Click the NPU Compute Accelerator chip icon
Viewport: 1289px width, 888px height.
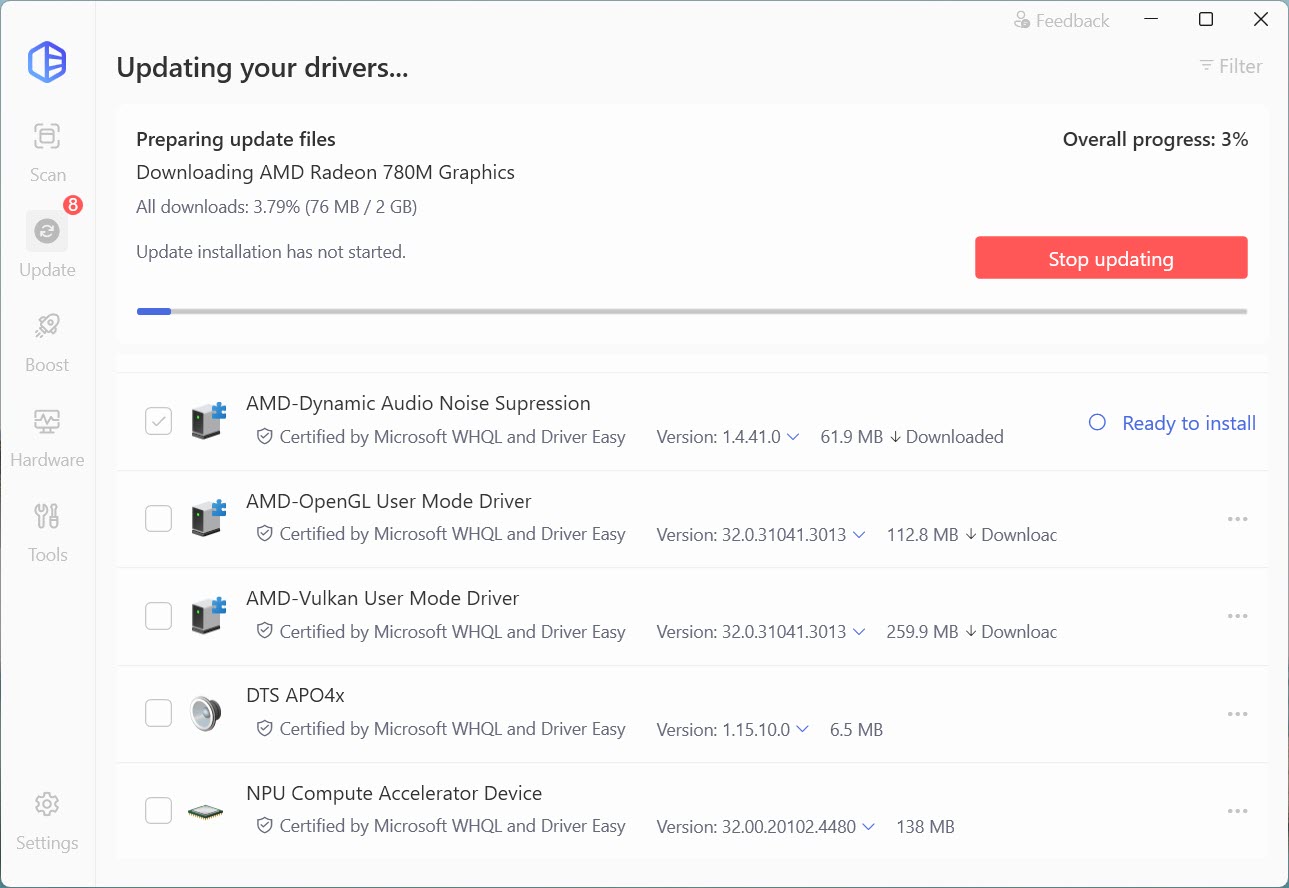206,810
